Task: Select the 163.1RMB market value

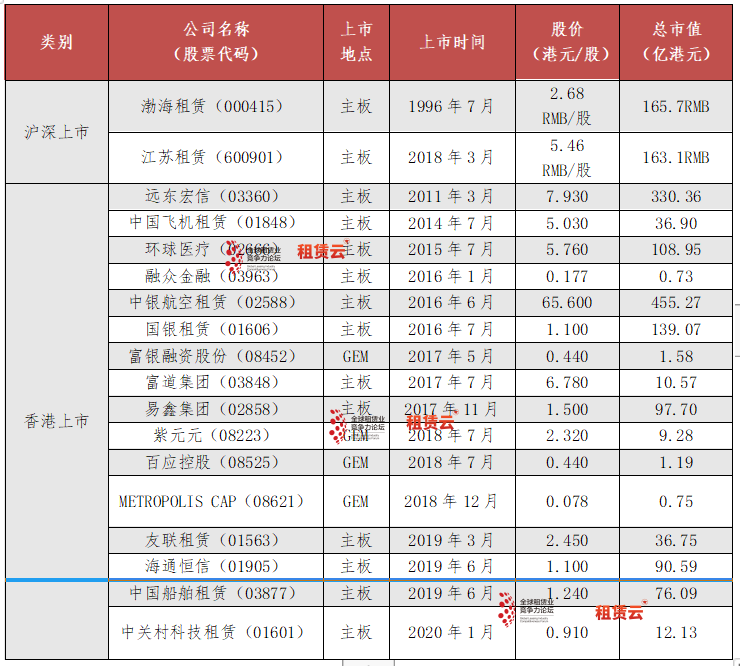Action: click(676, 158)
